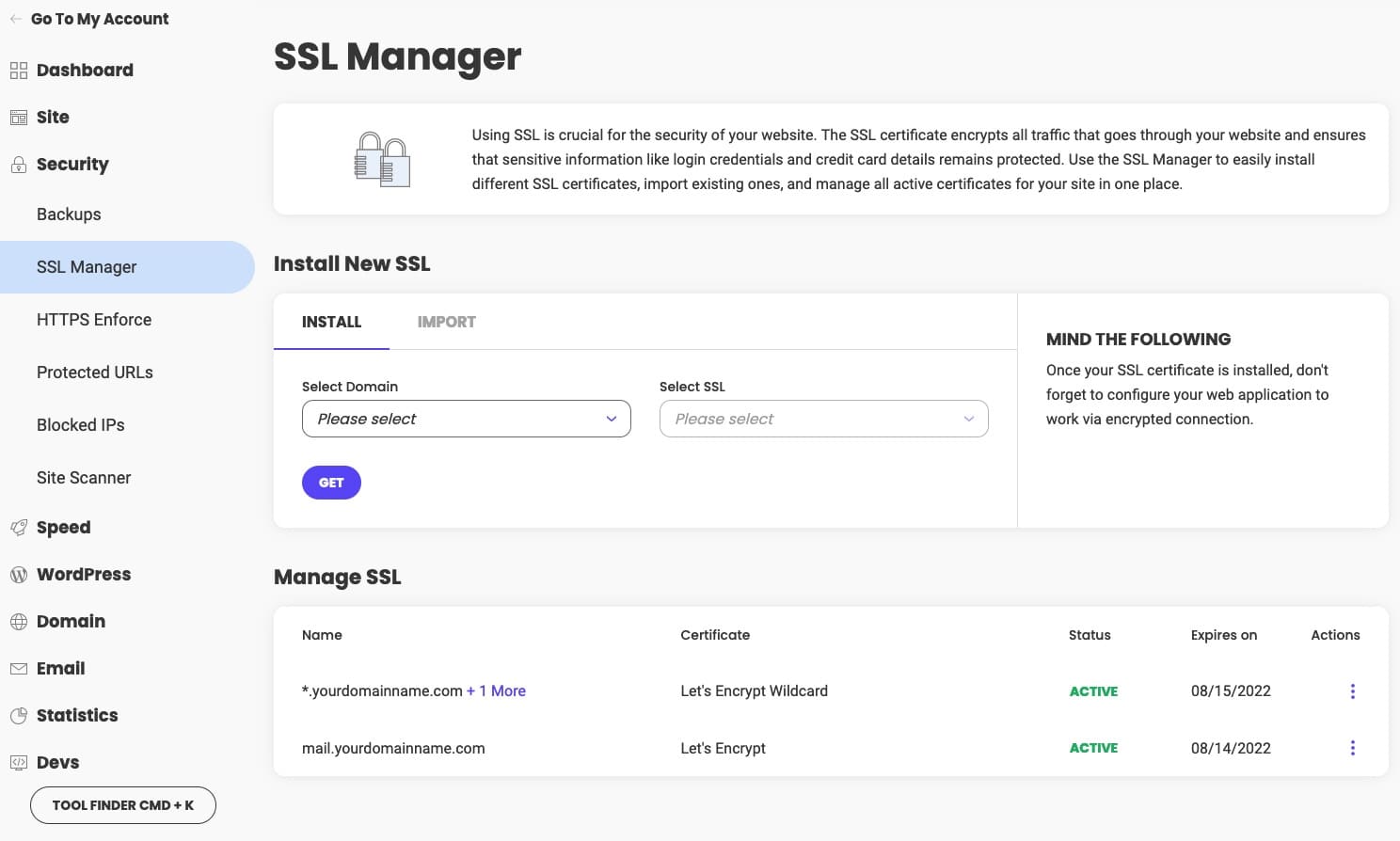
Task: Open the Select Domain dropdown
Action: click(466, 418)
